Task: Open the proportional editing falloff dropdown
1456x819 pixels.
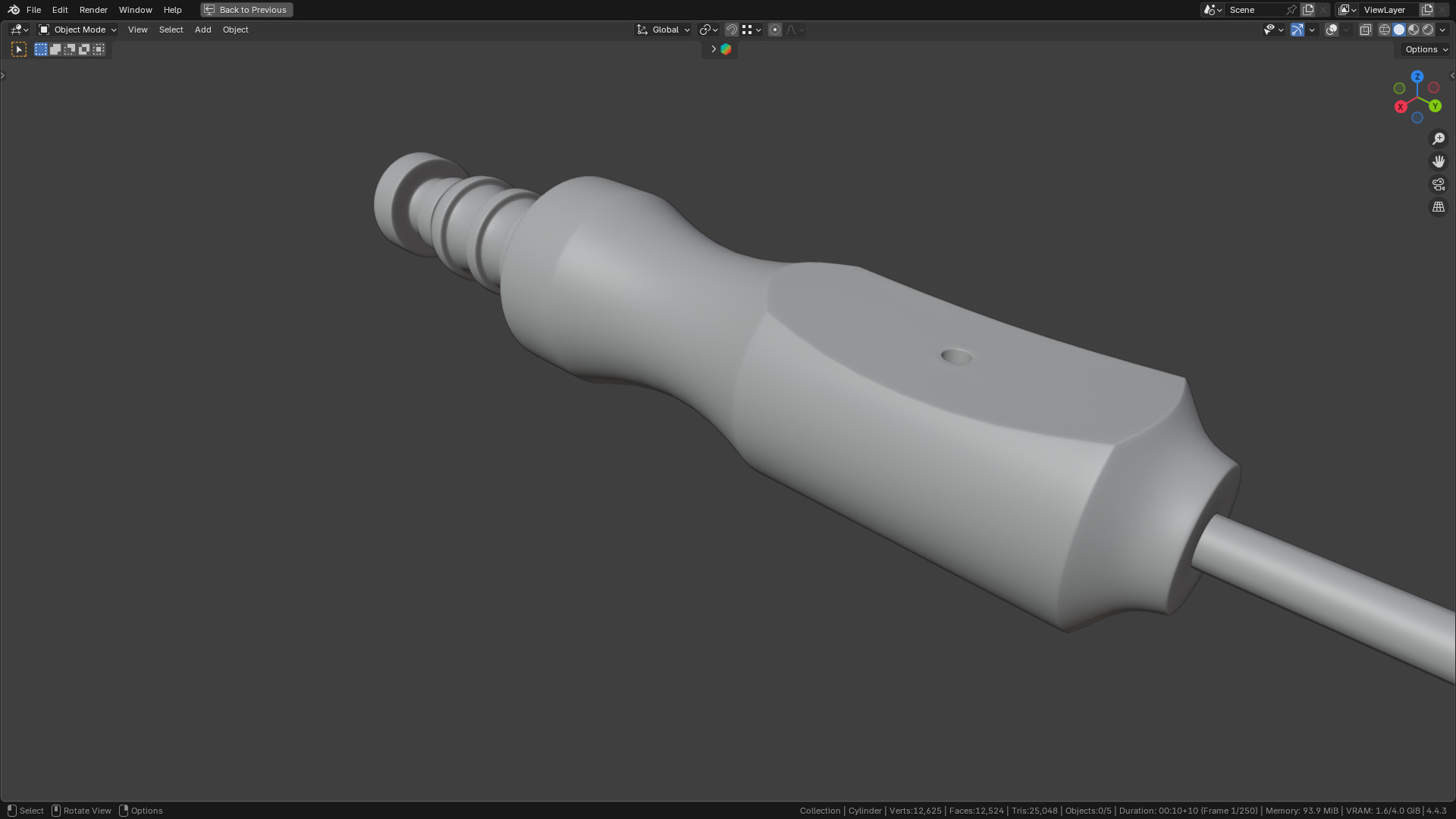Action: tap(795, 30)
